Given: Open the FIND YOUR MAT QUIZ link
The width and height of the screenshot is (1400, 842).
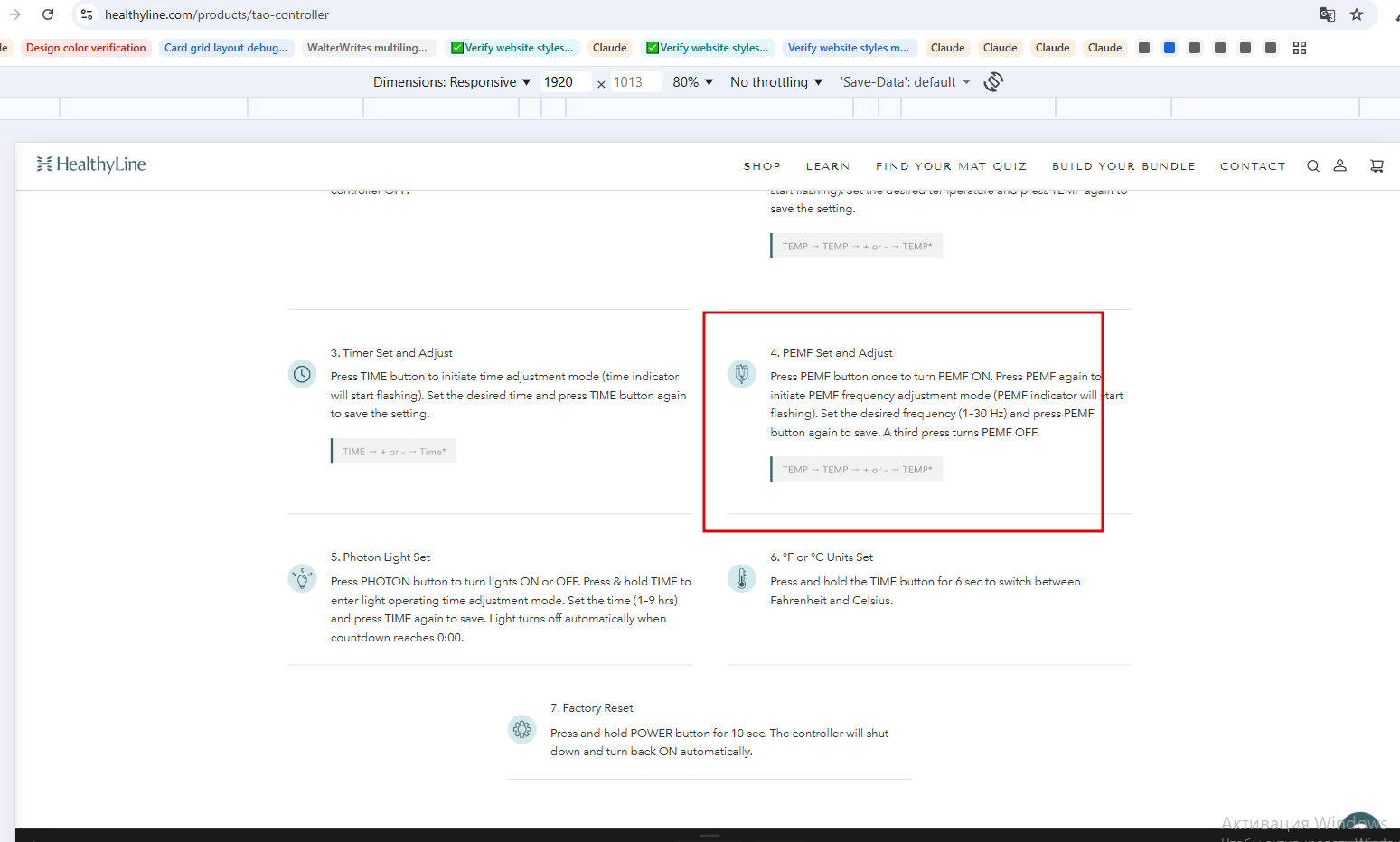Looking at the screenshot, I should coord(951,166).
